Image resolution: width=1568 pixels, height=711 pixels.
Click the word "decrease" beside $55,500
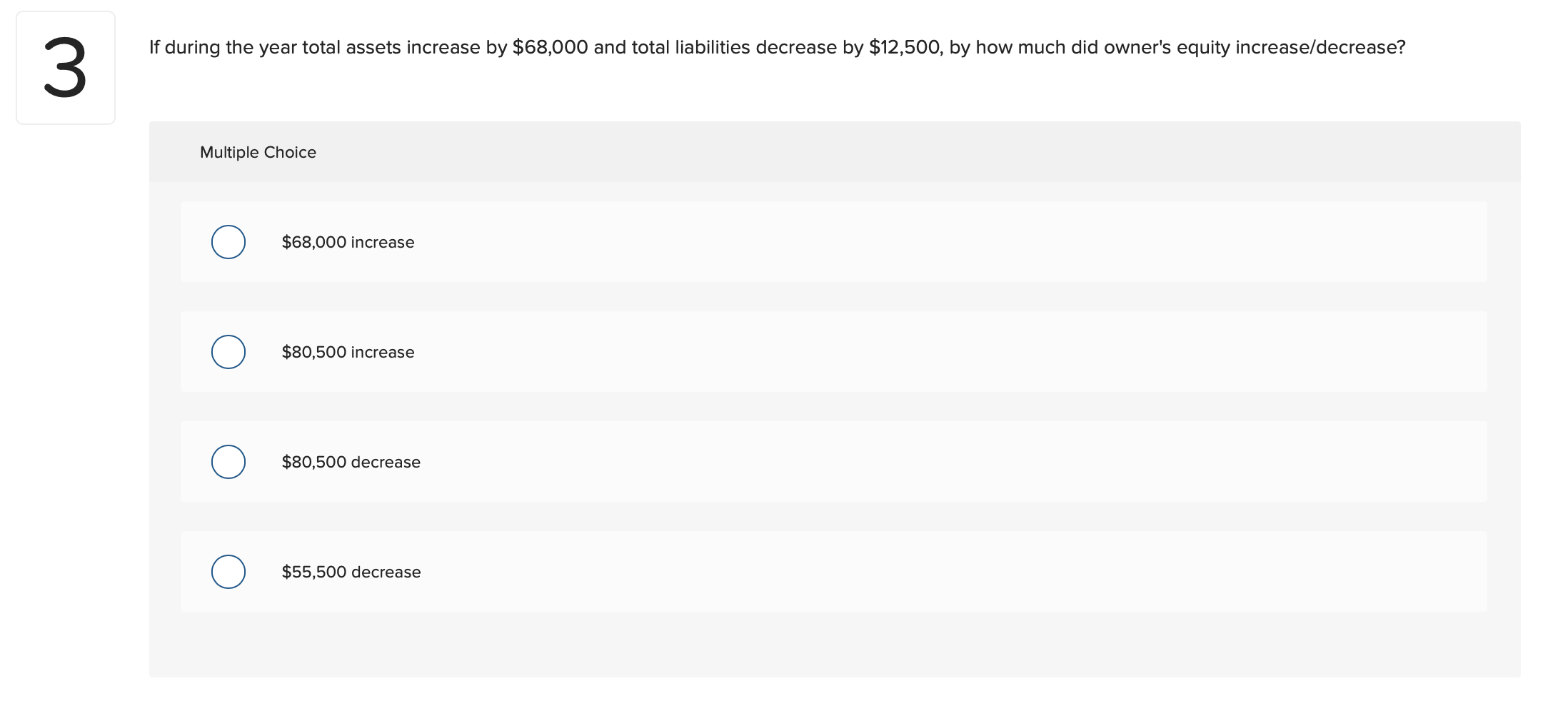[386, 572]
